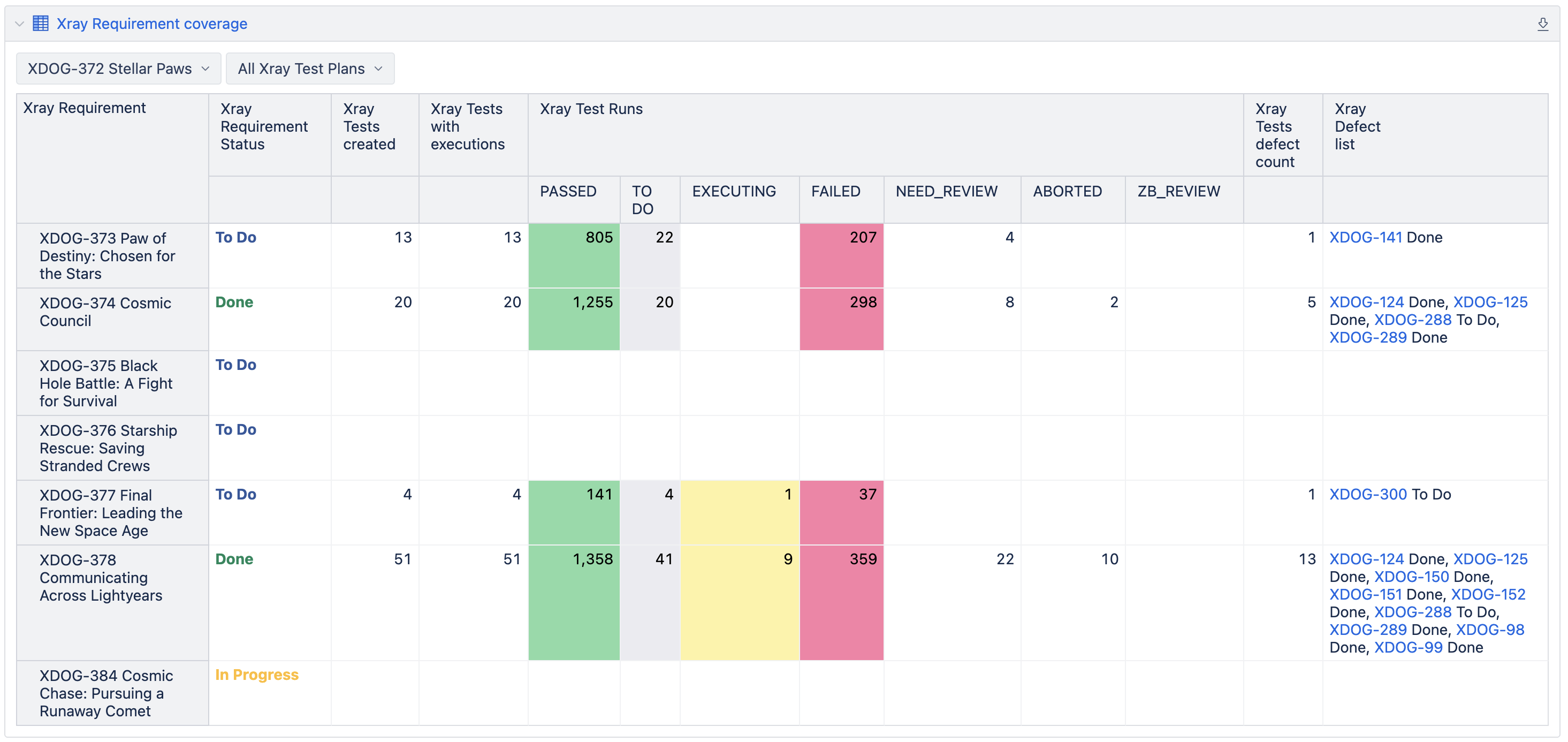The width and height of the screenshot is (1568, 742).
Task: Open defect XDOG-288 marked To Do
Action: 1413,320
